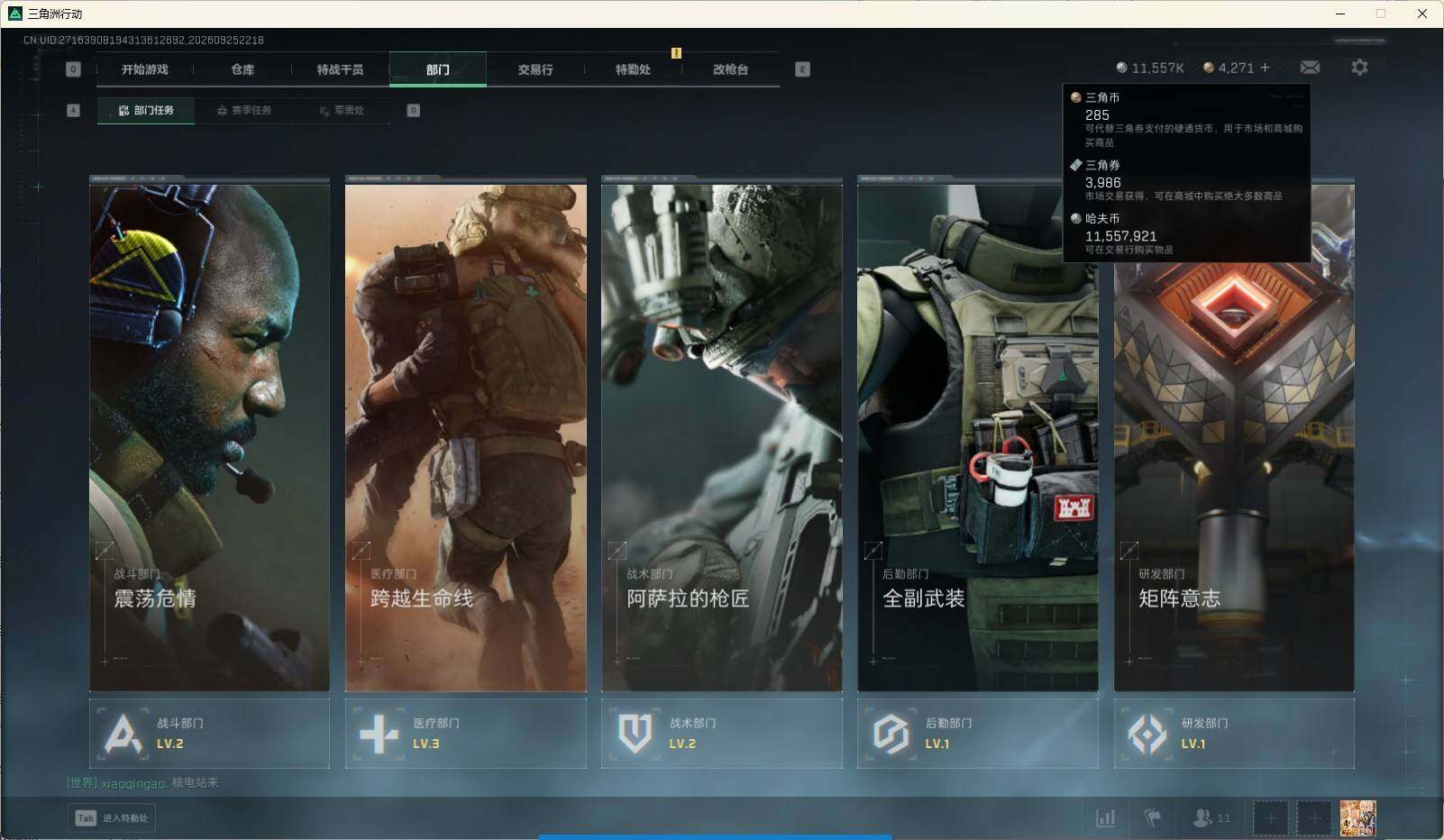Viewport: 1444px width, 840px height.
Task: Switch to 赛季任务 sub-tab
Action: [243, 110]
